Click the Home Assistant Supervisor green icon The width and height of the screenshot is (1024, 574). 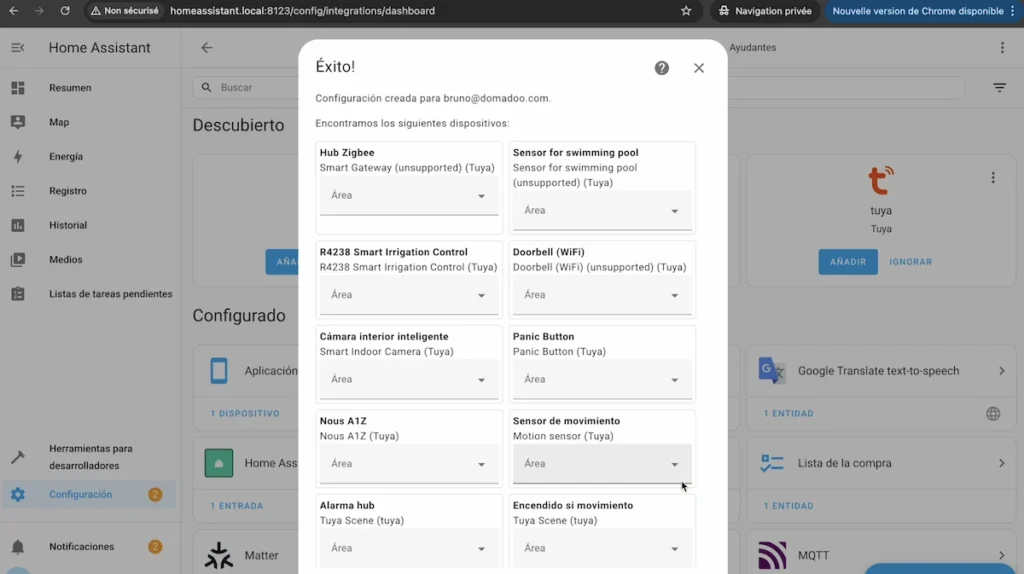tap(219, 463)
